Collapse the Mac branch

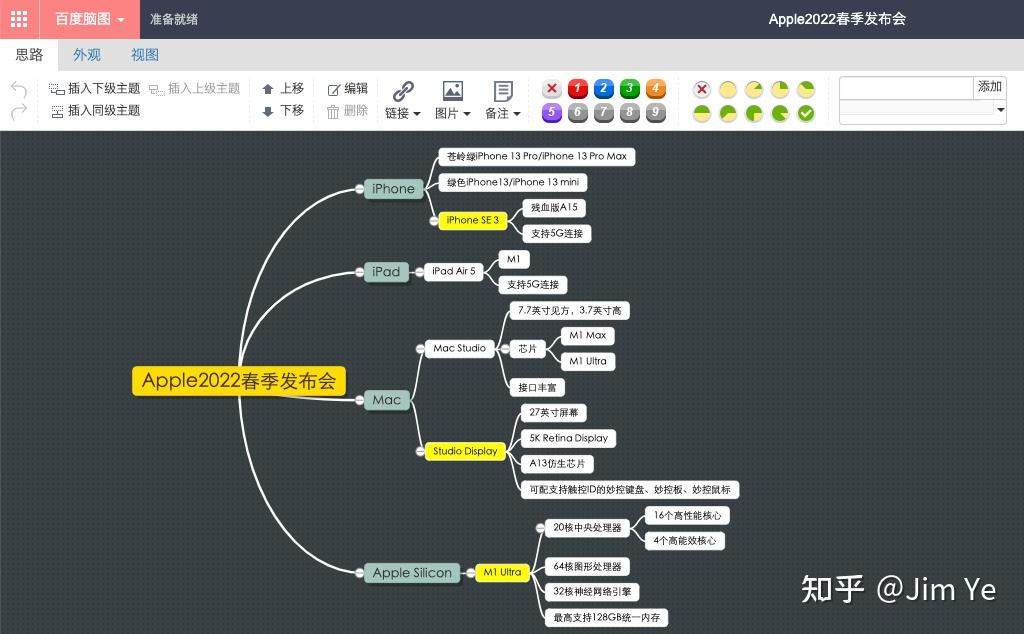click(360, 400)
